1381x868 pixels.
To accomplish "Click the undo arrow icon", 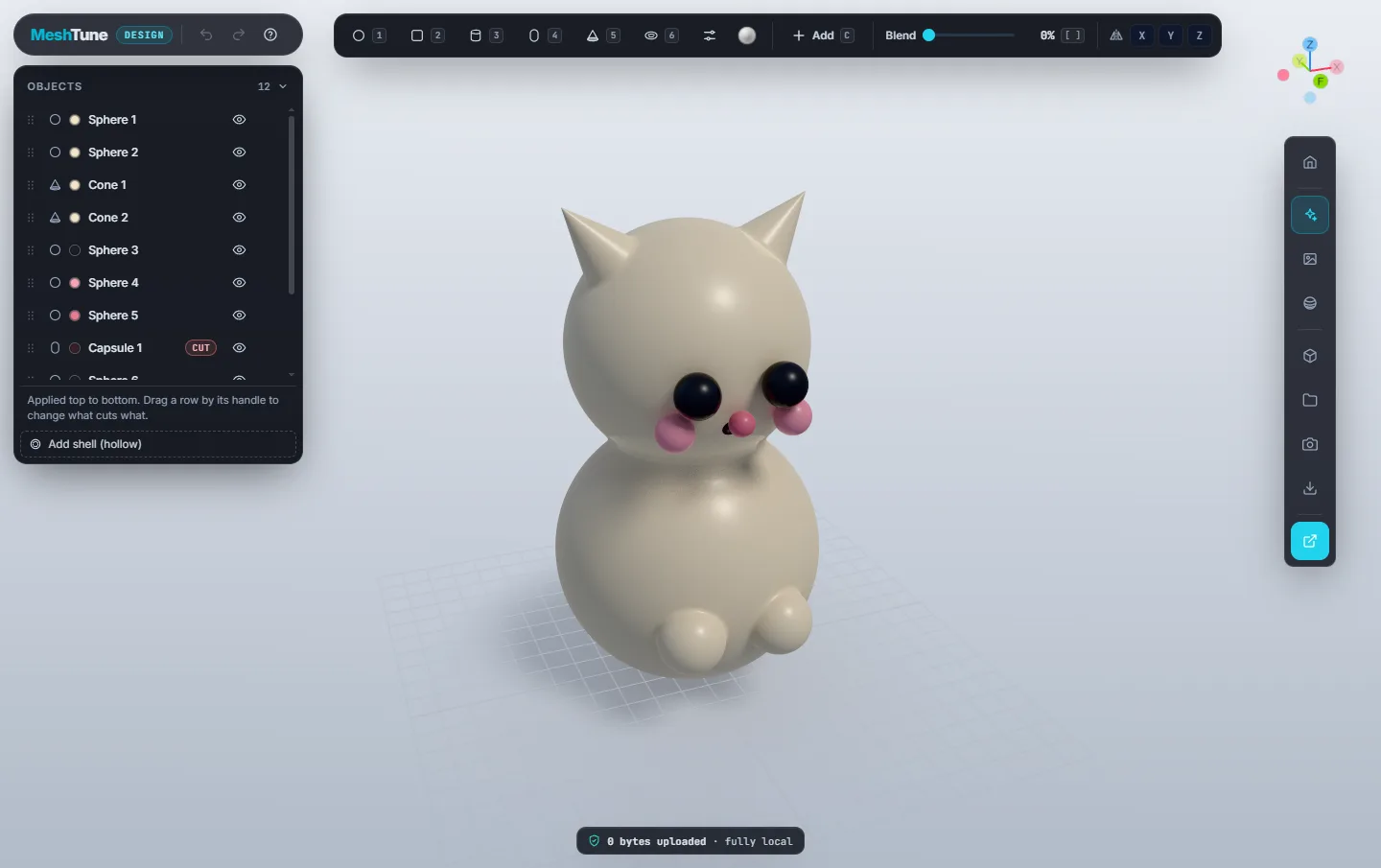I will (x=206, y=35).
